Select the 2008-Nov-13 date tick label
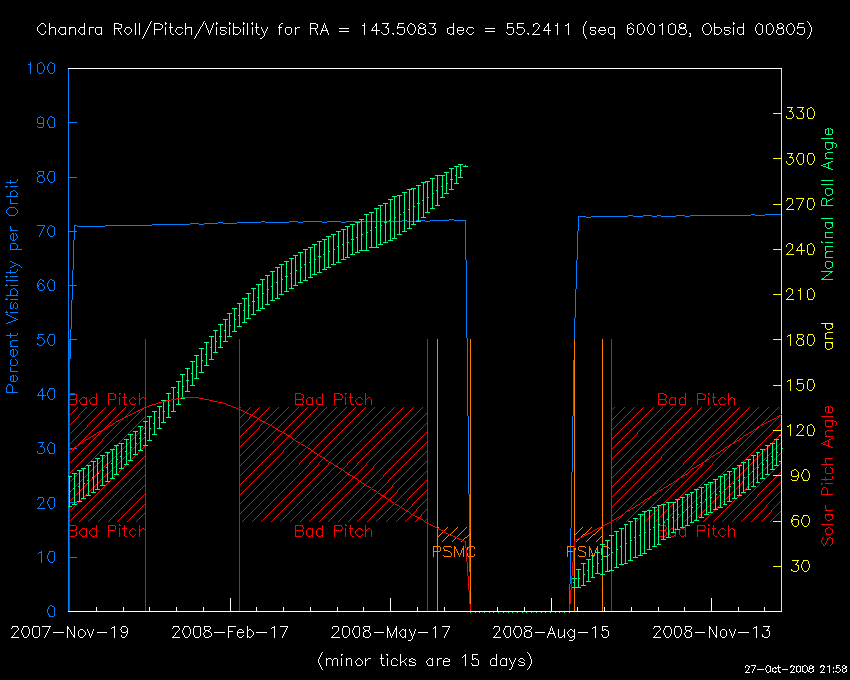This screenshot has width=850, height=680. coord(709,632)
